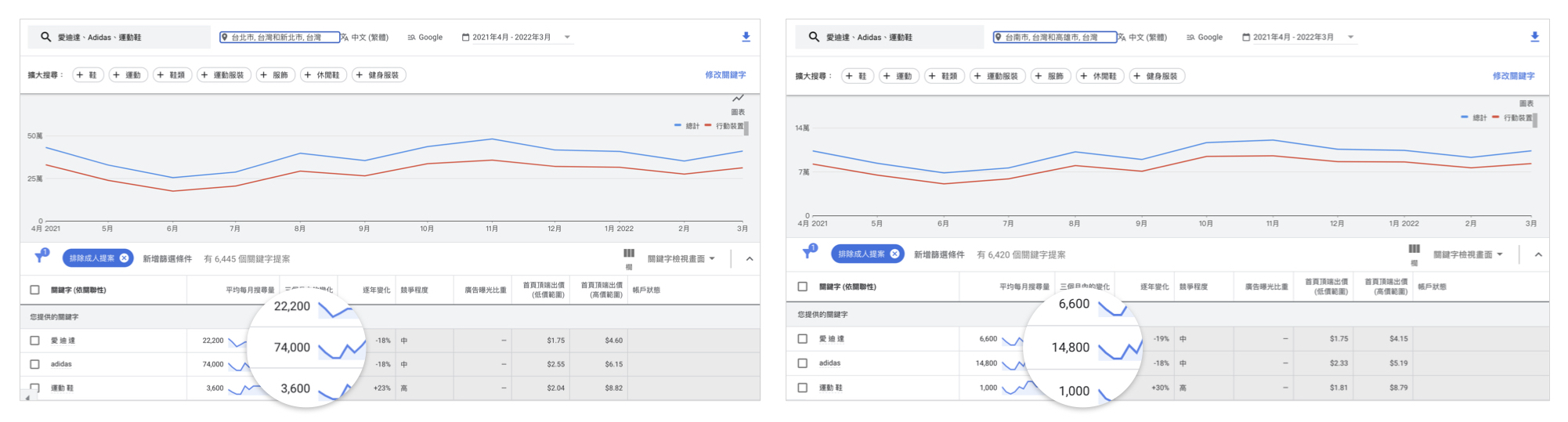Open the columns (欄) icon in Taipei panel
The height and width of the screenshot is (422, 1568).
(x=629, y=254)
